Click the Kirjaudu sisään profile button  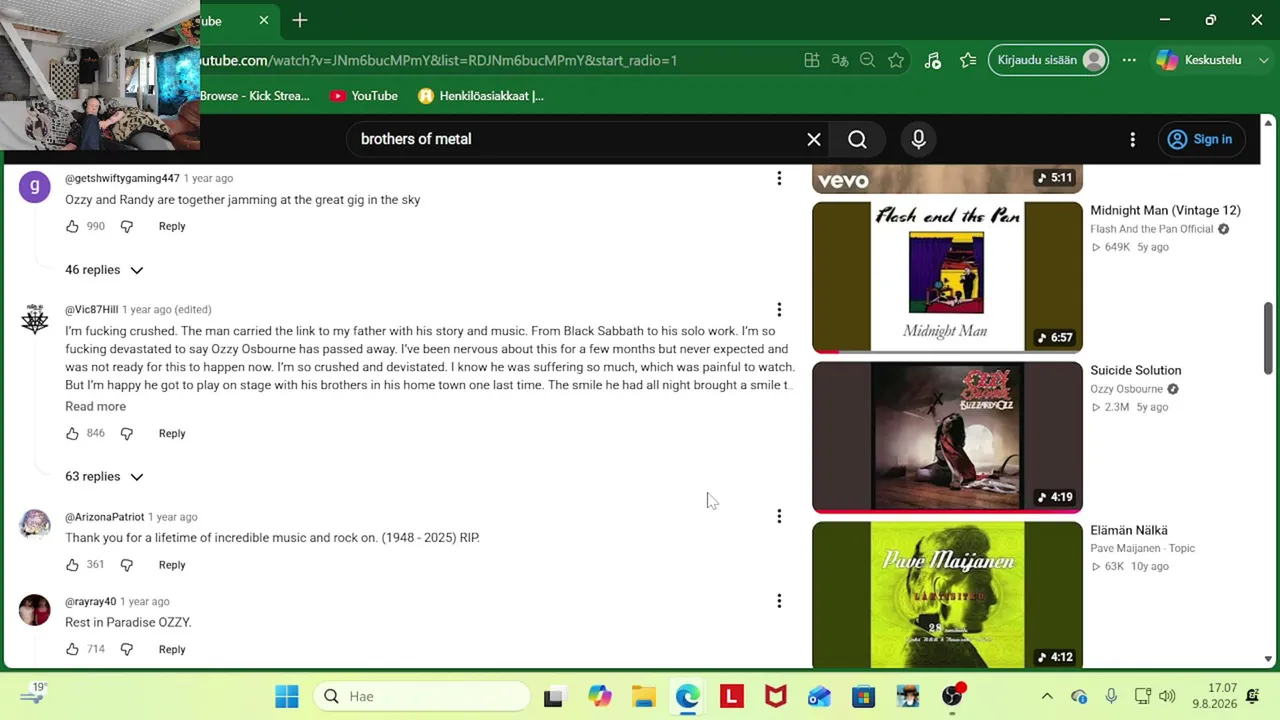1048,60
